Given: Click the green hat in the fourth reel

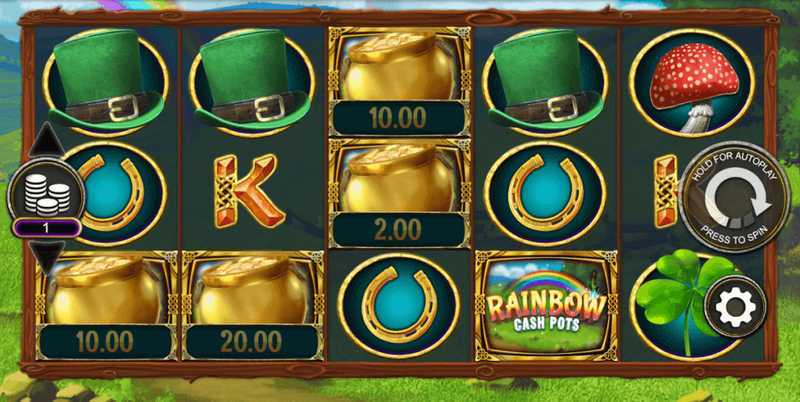Looking at the screenshot, I should coord(545,82).
